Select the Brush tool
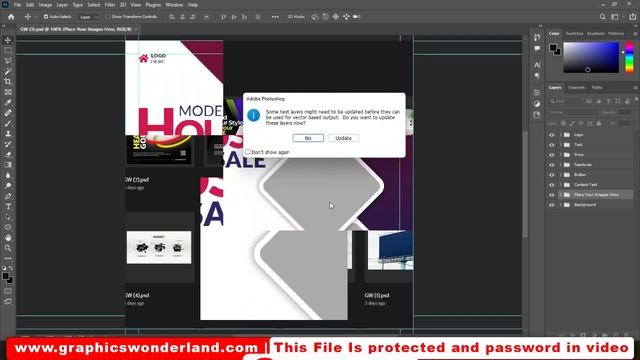640x360 pixels. [8, 123]
